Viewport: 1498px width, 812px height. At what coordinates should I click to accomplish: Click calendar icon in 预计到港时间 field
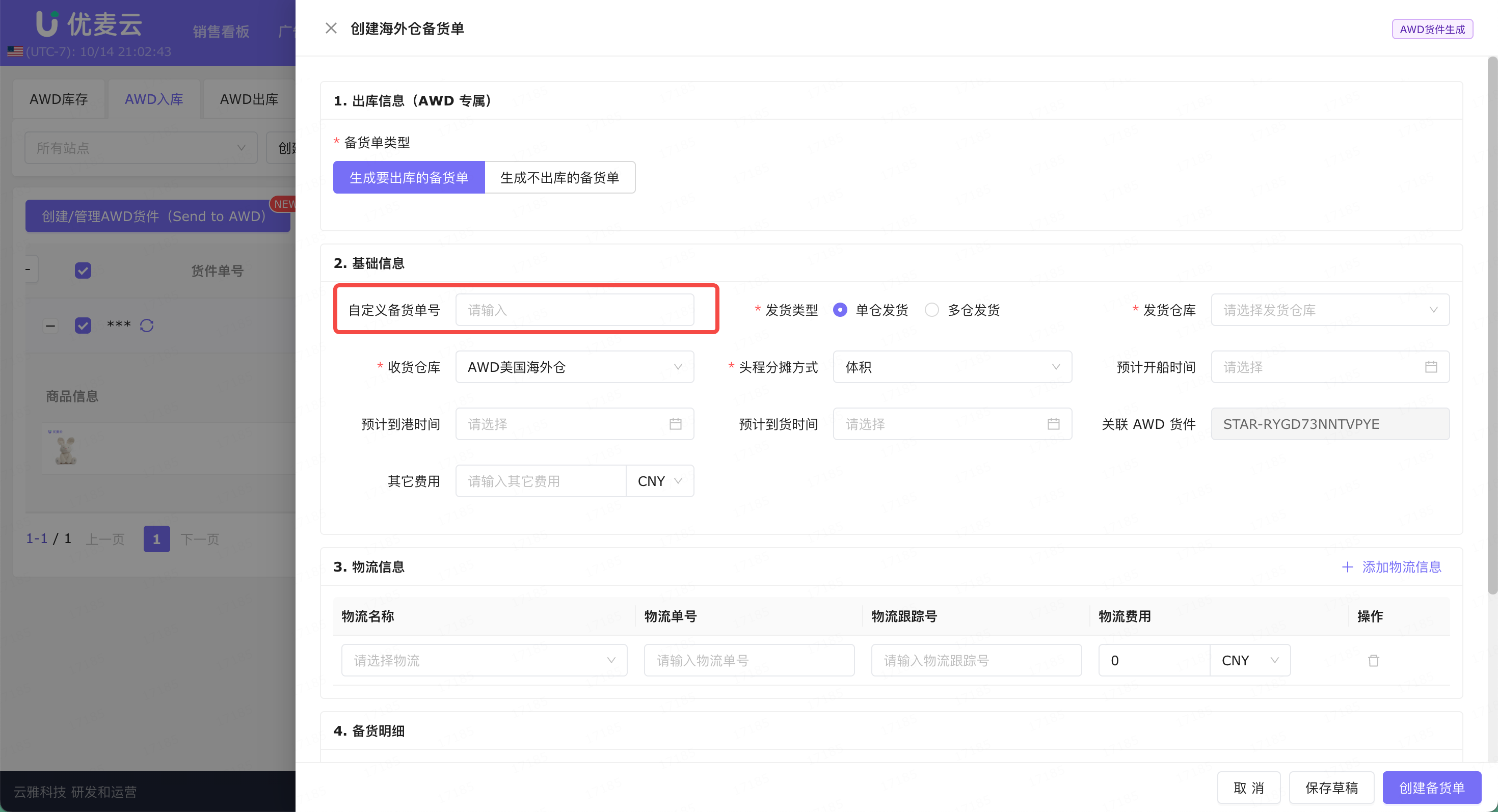[x=675, y=424]
